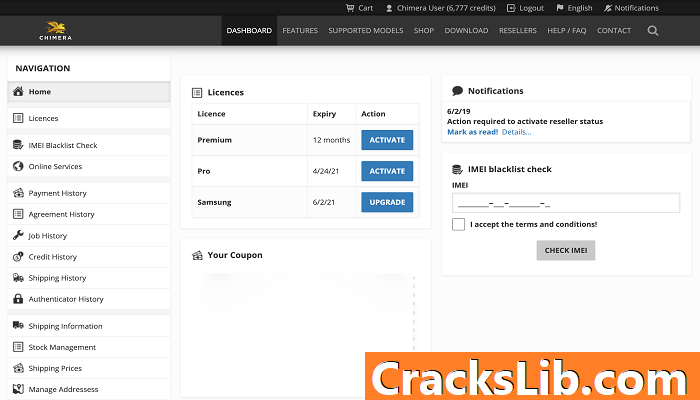The height and width of the screenshot is (400, 700).
Task: Click the Notifications speech bubble icon
Action: 457,91
